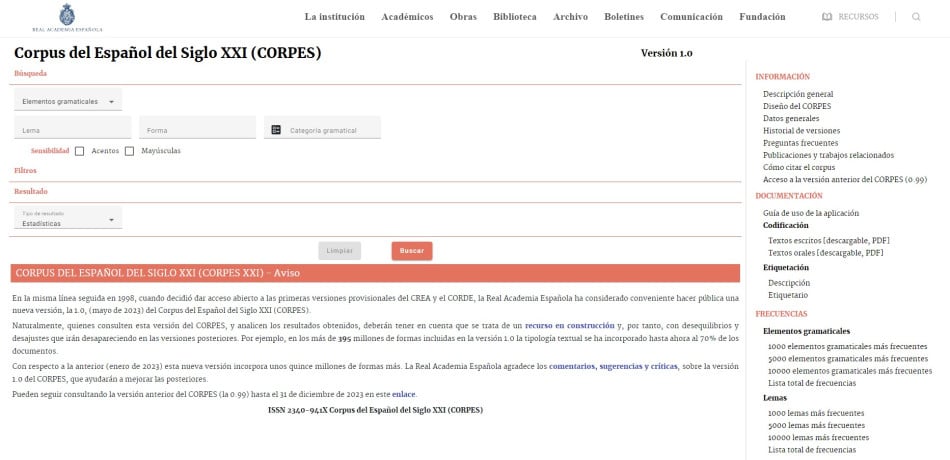950x460 pixels.
Task: Open Lista total under Elementos gramaticales
Action: (812, 383)
